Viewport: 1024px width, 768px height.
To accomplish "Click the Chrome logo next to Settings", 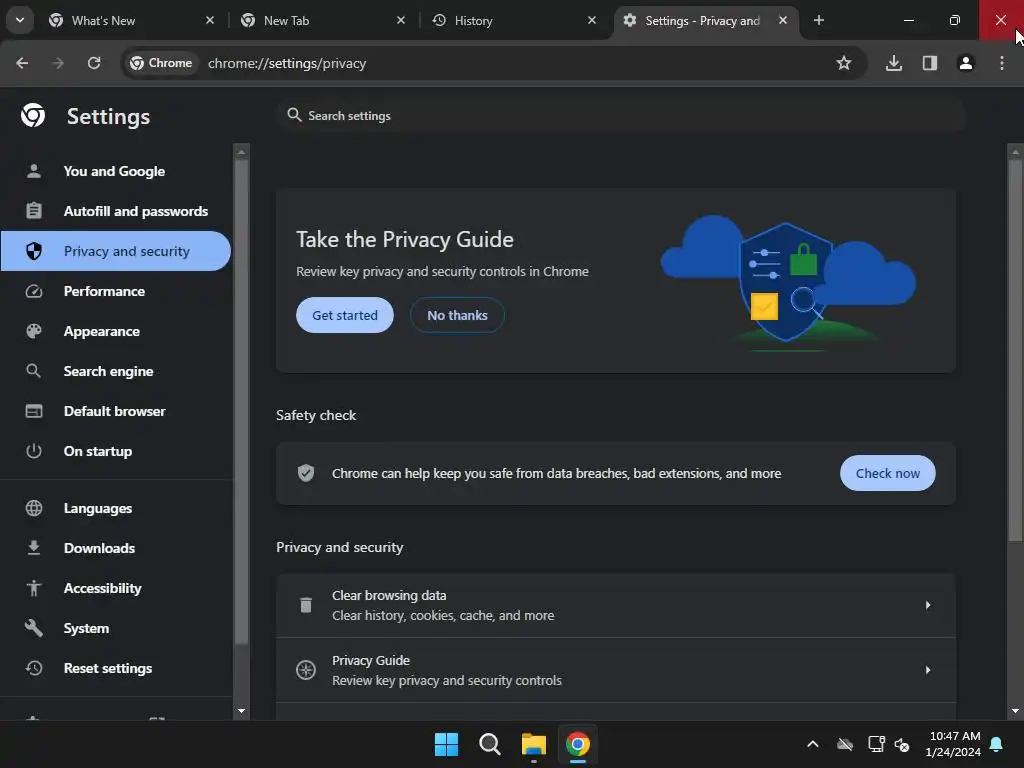I will 33,116.
